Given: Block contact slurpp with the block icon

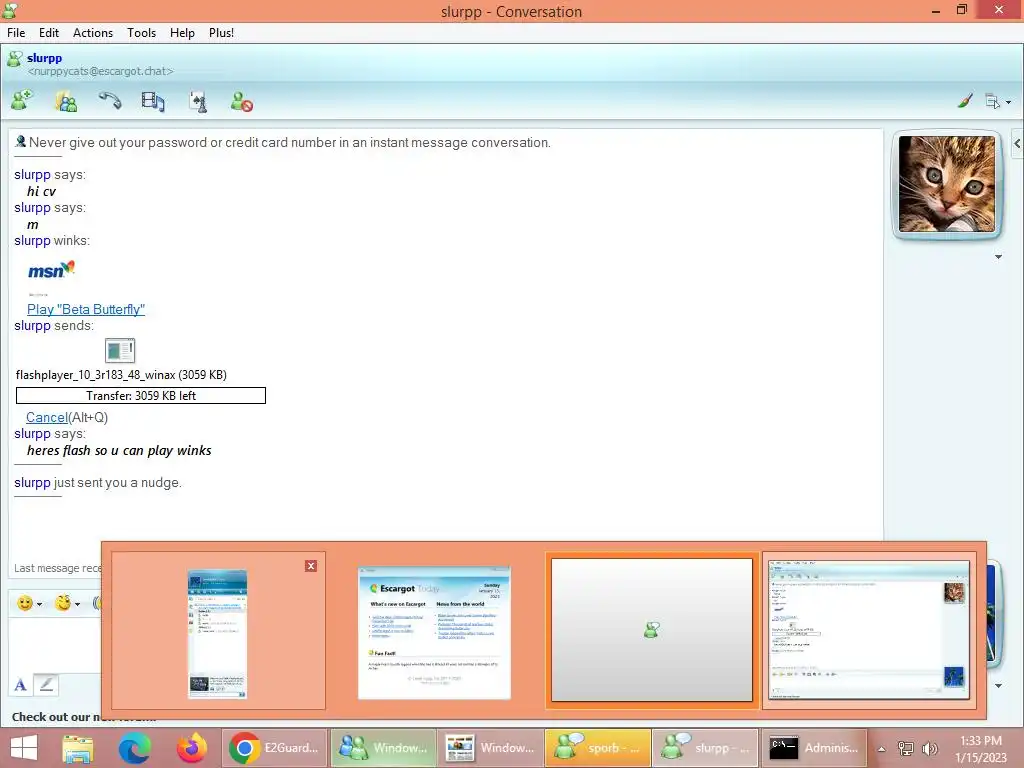Looking at the screenshot, I should tap(242, 101).
